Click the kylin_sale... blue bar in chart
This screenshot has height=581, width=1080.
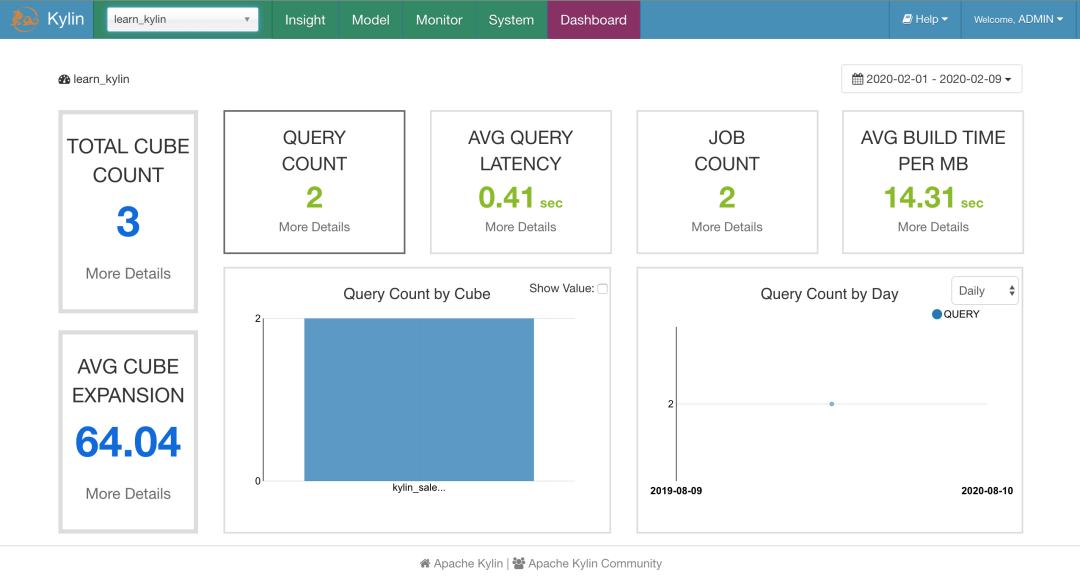click(419, 399)
